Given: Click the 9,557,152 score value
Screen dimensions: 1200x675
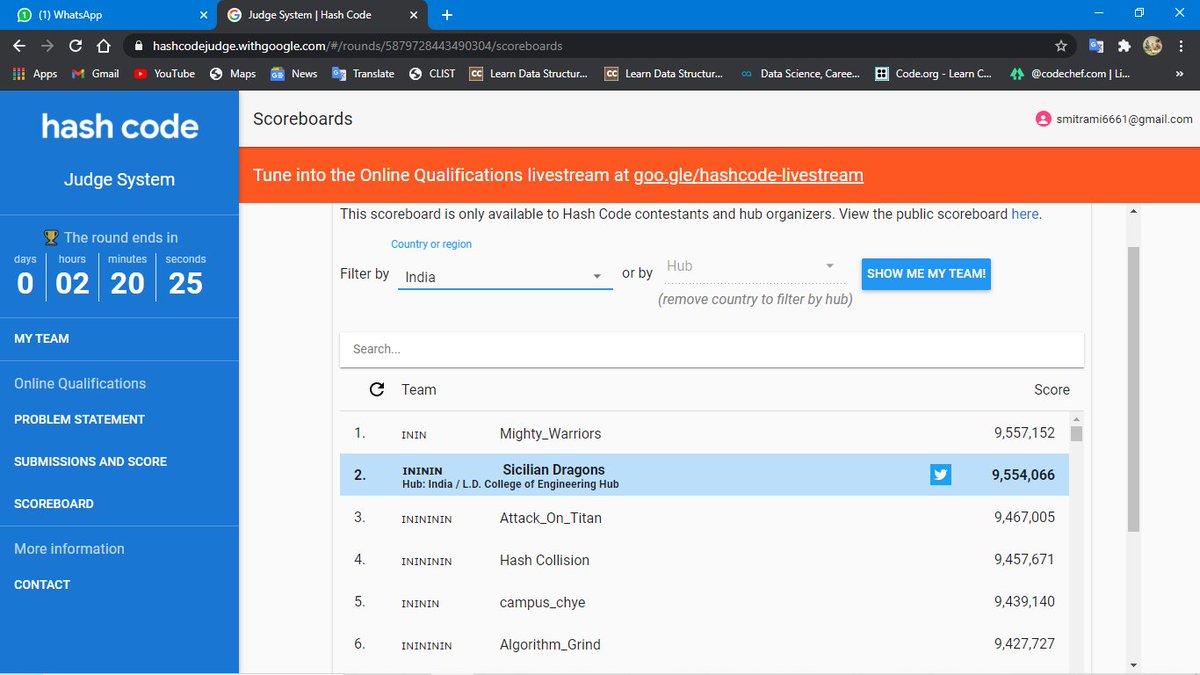Looking at the screenshot, I should [x=1024, y=434].
